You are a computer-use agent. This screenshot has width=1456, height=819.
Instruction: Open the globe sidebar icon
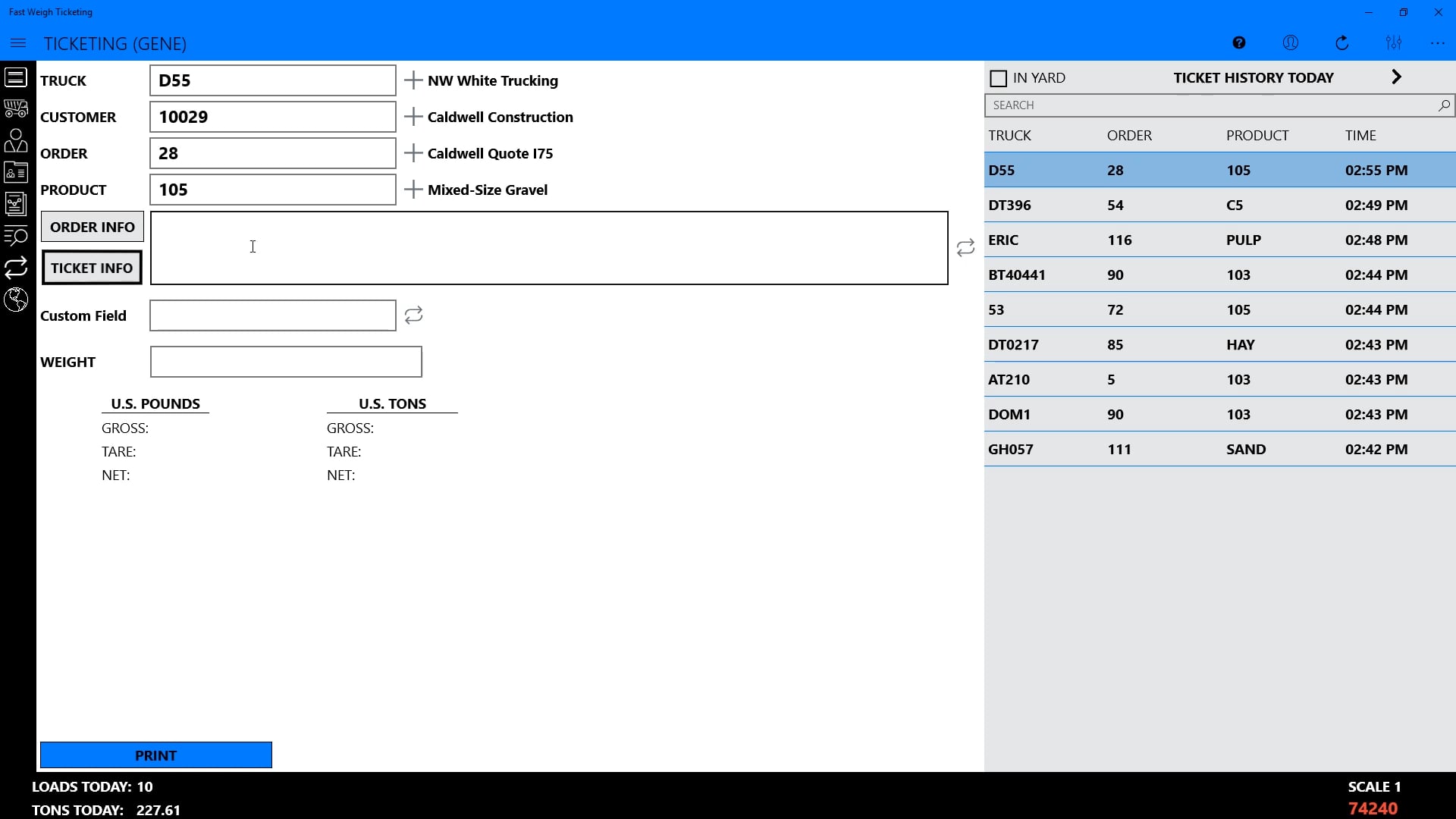pyautogui.click(x=16, y=300)
